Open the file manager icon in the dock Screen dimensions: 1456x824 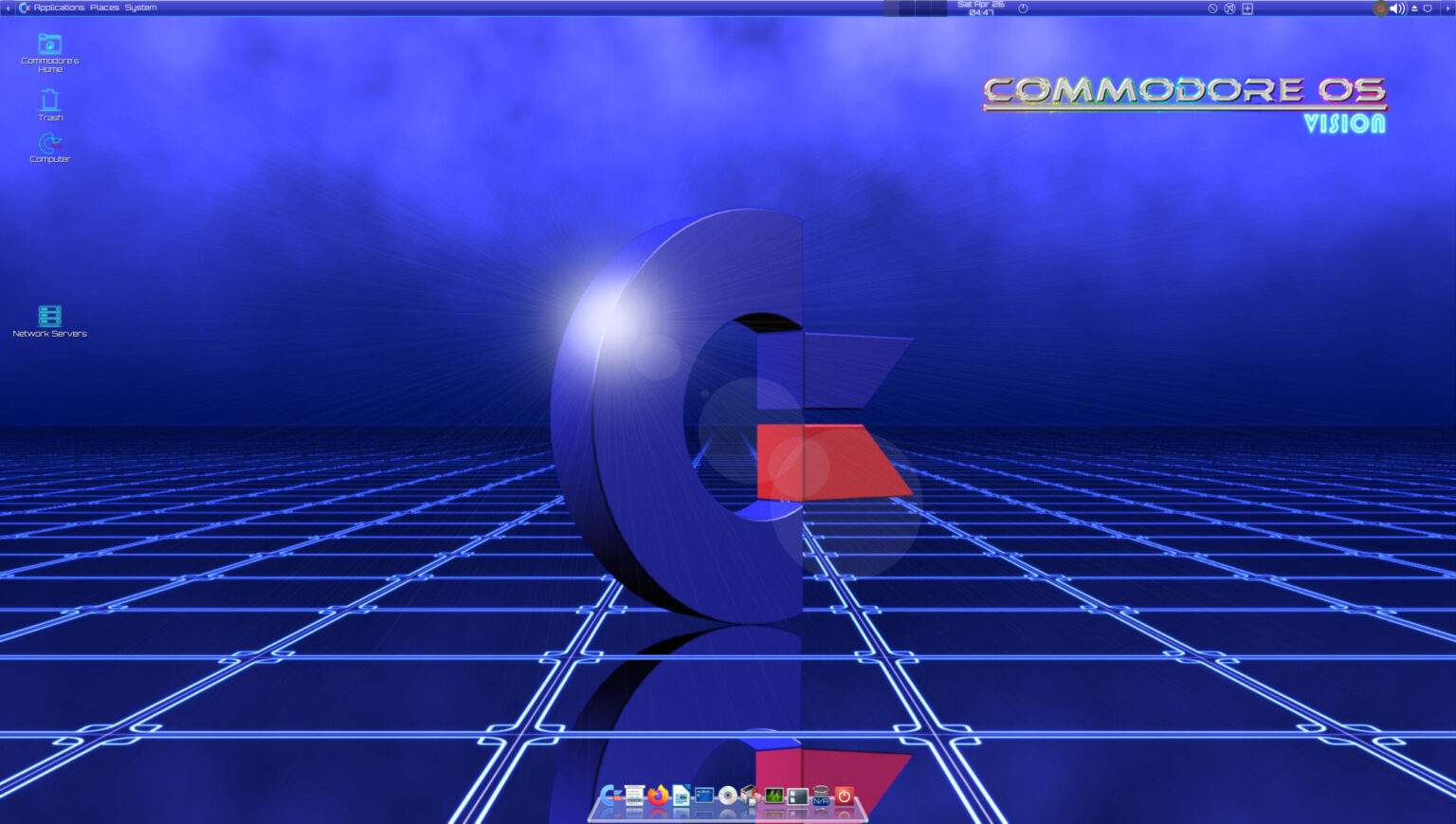[x=796, y=797]
